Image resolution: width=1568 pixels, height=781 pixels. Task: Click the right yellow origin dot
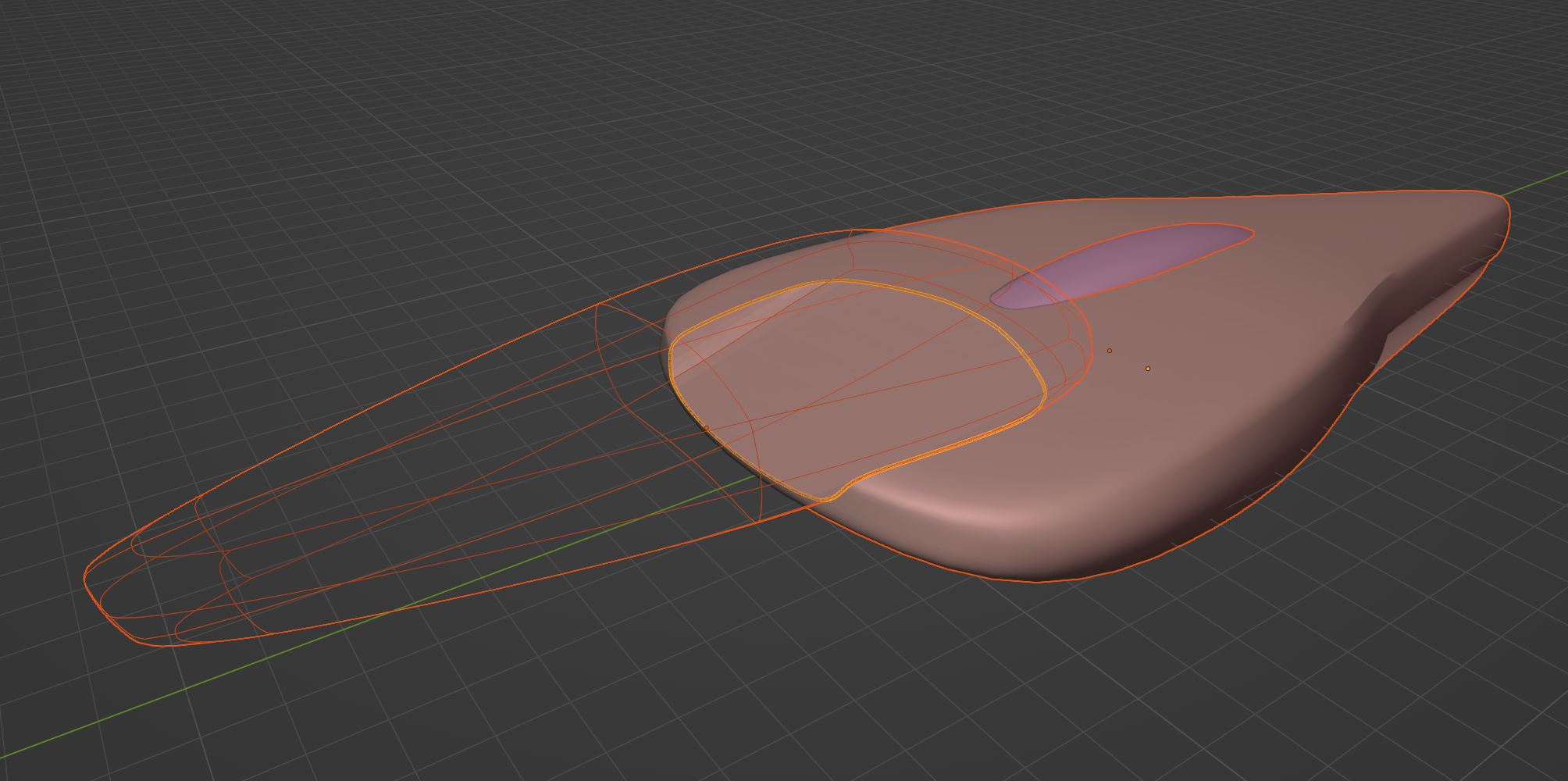(x=1148, y=369)
